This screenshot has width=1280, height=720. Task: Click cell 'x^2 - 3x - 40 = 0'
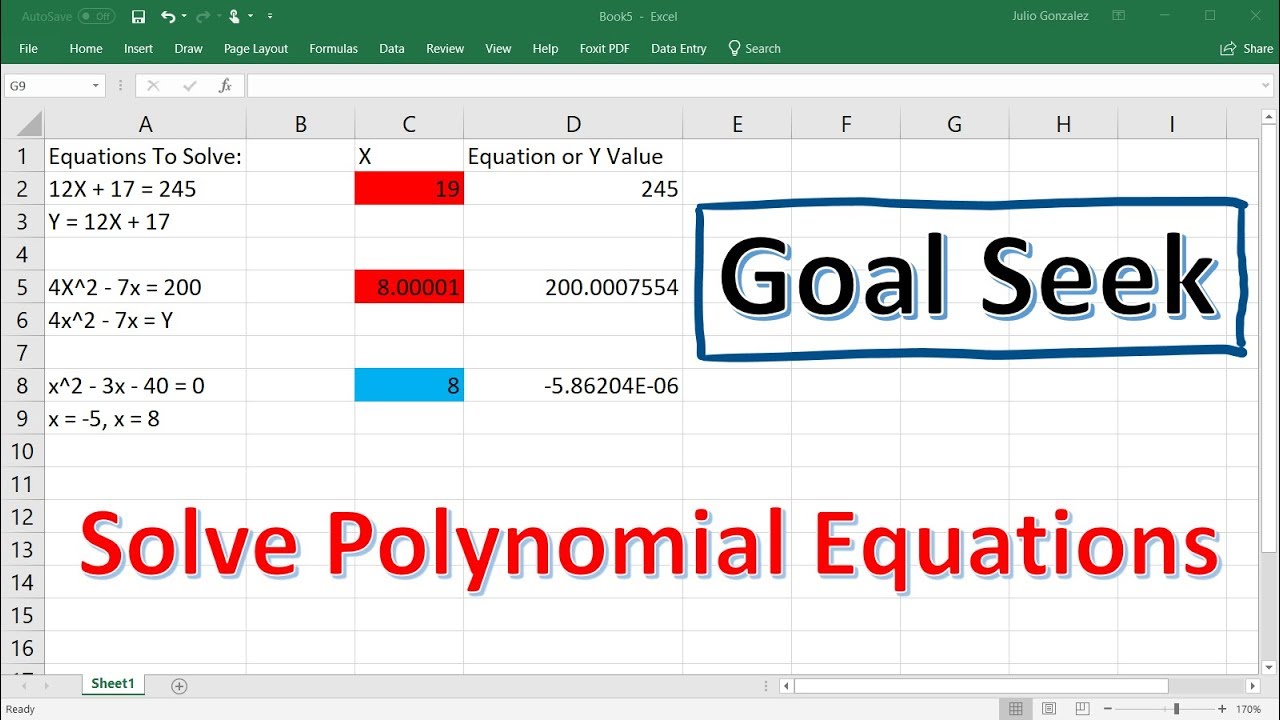point(146,385)
